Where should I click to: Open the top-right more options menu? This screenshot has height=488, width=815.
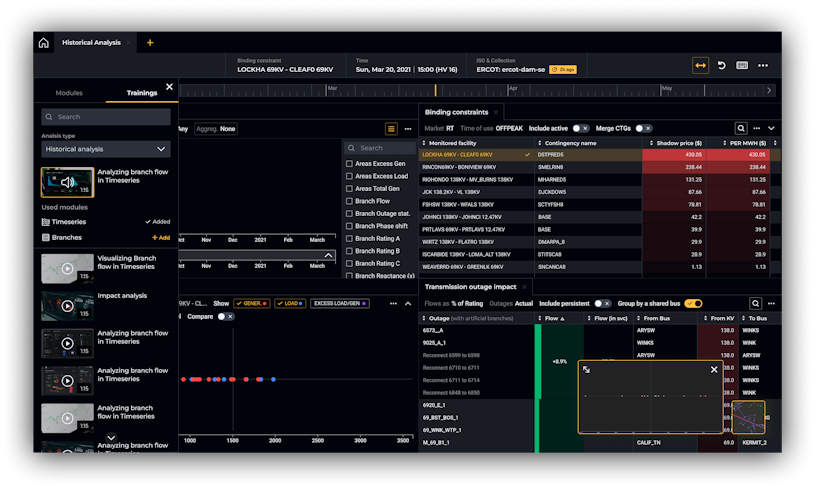pos(763,65)
